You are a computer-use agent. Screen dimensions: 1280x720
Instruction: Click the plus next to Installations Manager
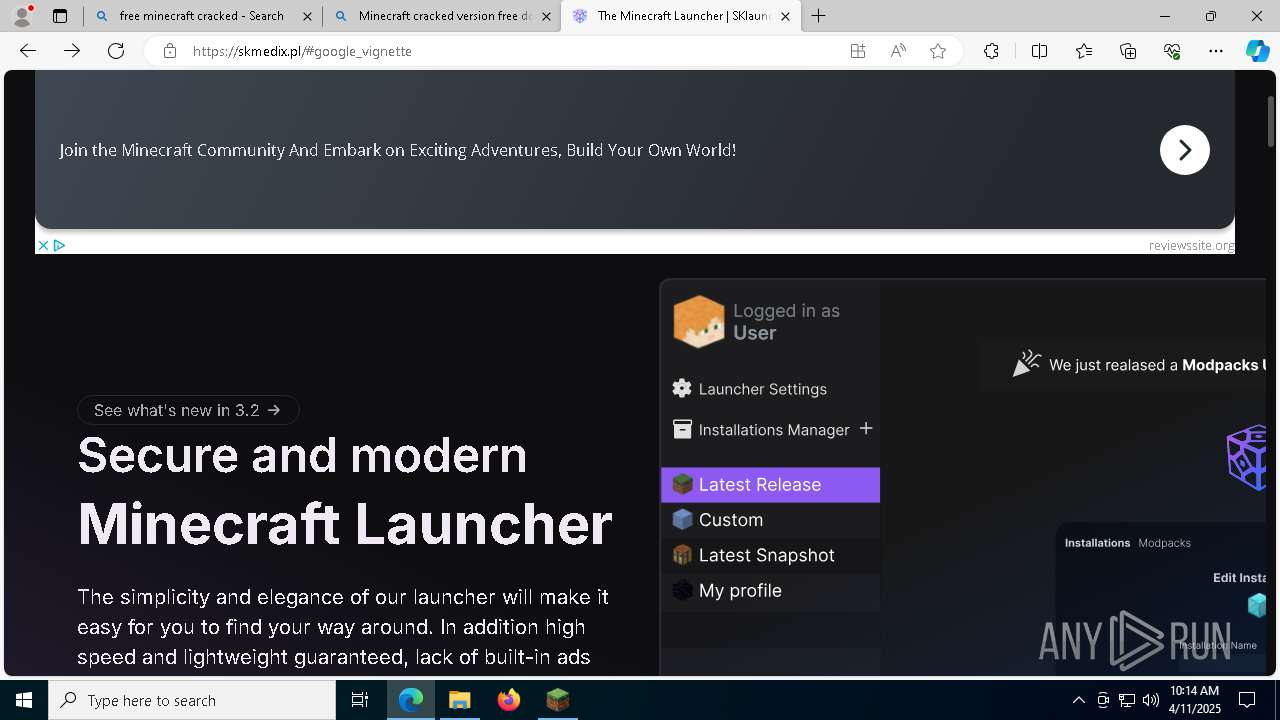(866, 429)
